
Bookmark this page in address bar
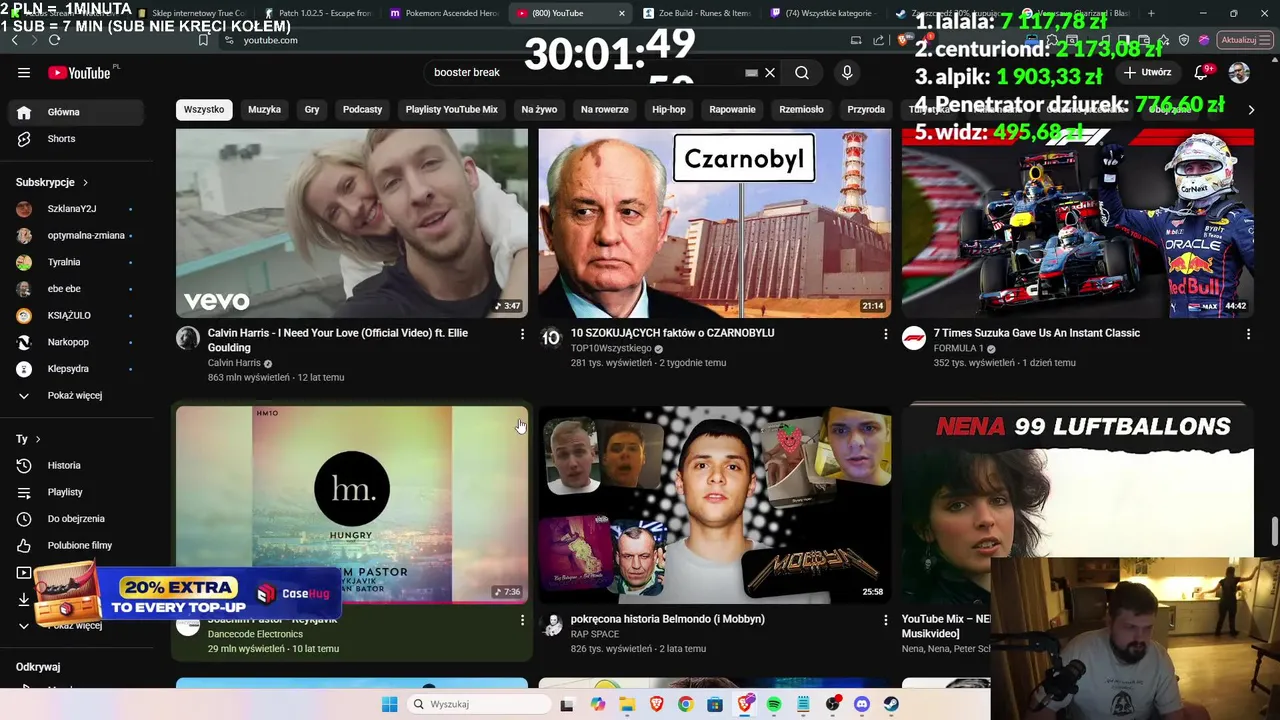coord(203,40)
